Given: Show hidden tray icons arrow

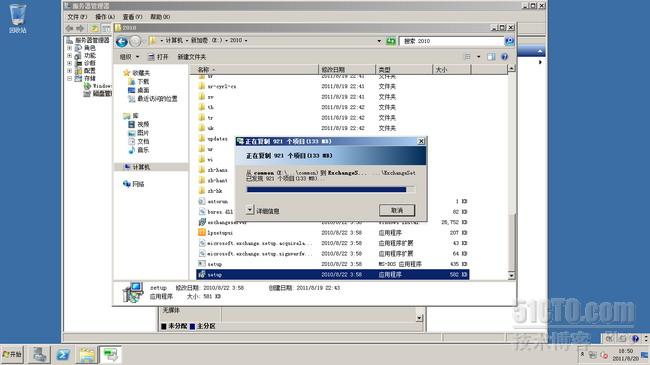Looking at the screenshot, I should (x=582, y=355).
